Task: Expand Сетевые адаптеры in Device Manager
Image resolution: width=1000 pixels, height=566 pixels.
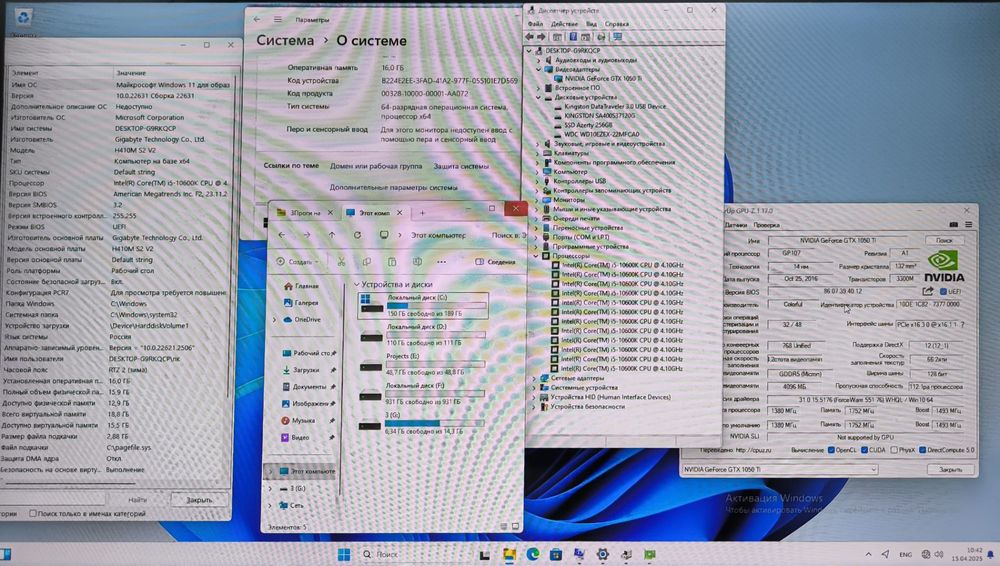Action: (x=534, y=378)
